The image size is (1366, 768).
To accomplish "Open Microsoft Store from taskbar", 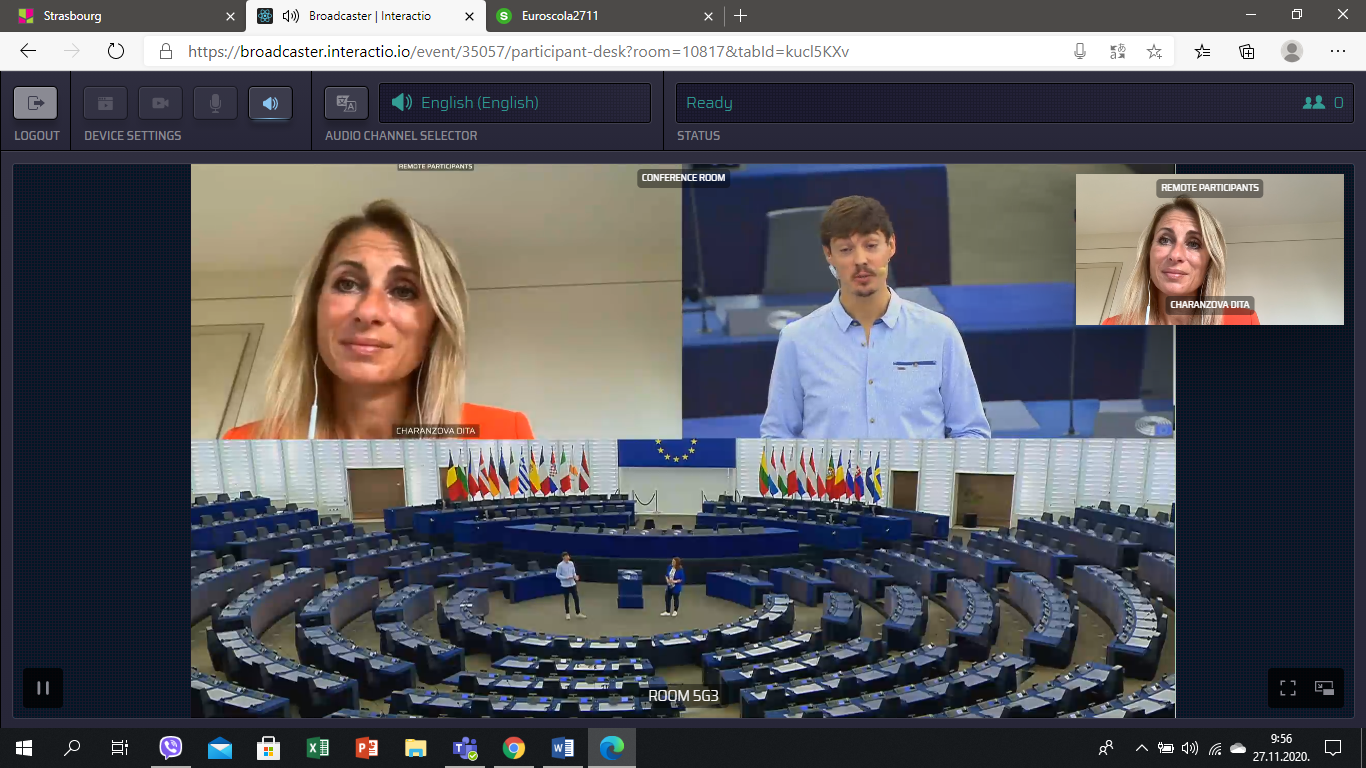I will [x=269, y=748].
